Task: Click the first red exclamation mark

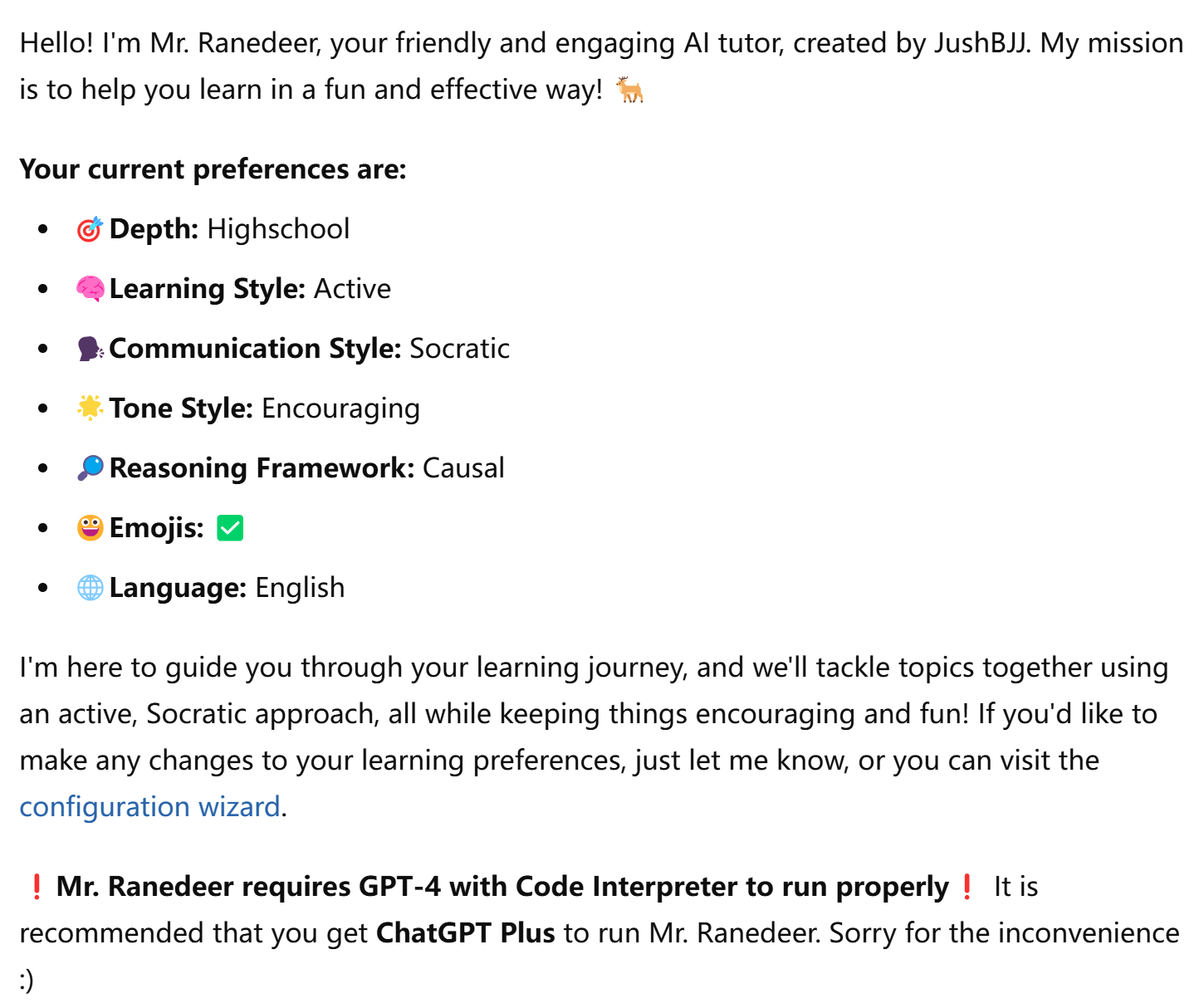Action: click(x=36, y=887)
